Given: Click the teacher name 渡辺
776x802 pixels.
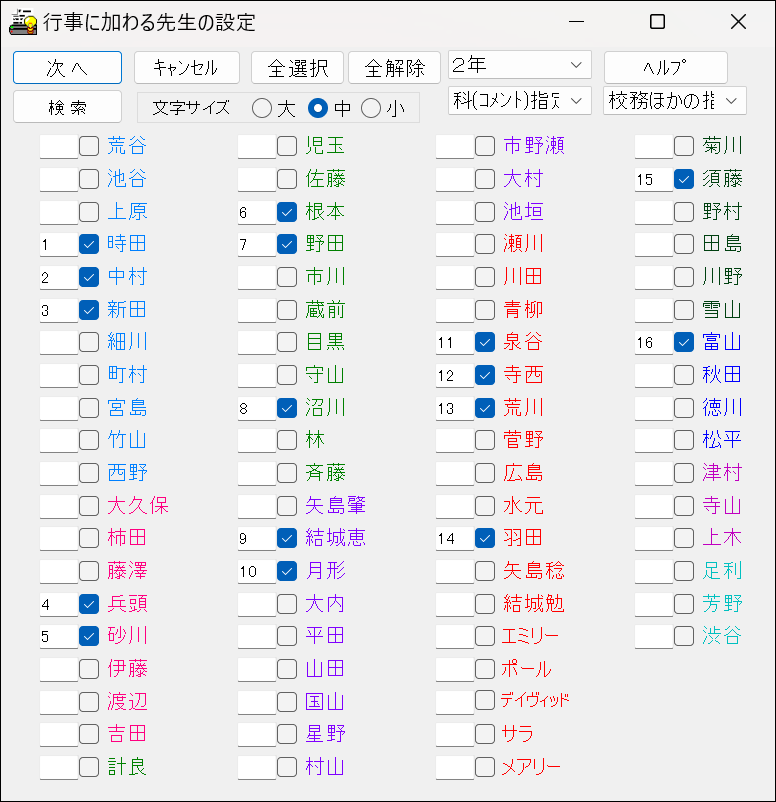Looking at the screenshot, I should [127, 702].
